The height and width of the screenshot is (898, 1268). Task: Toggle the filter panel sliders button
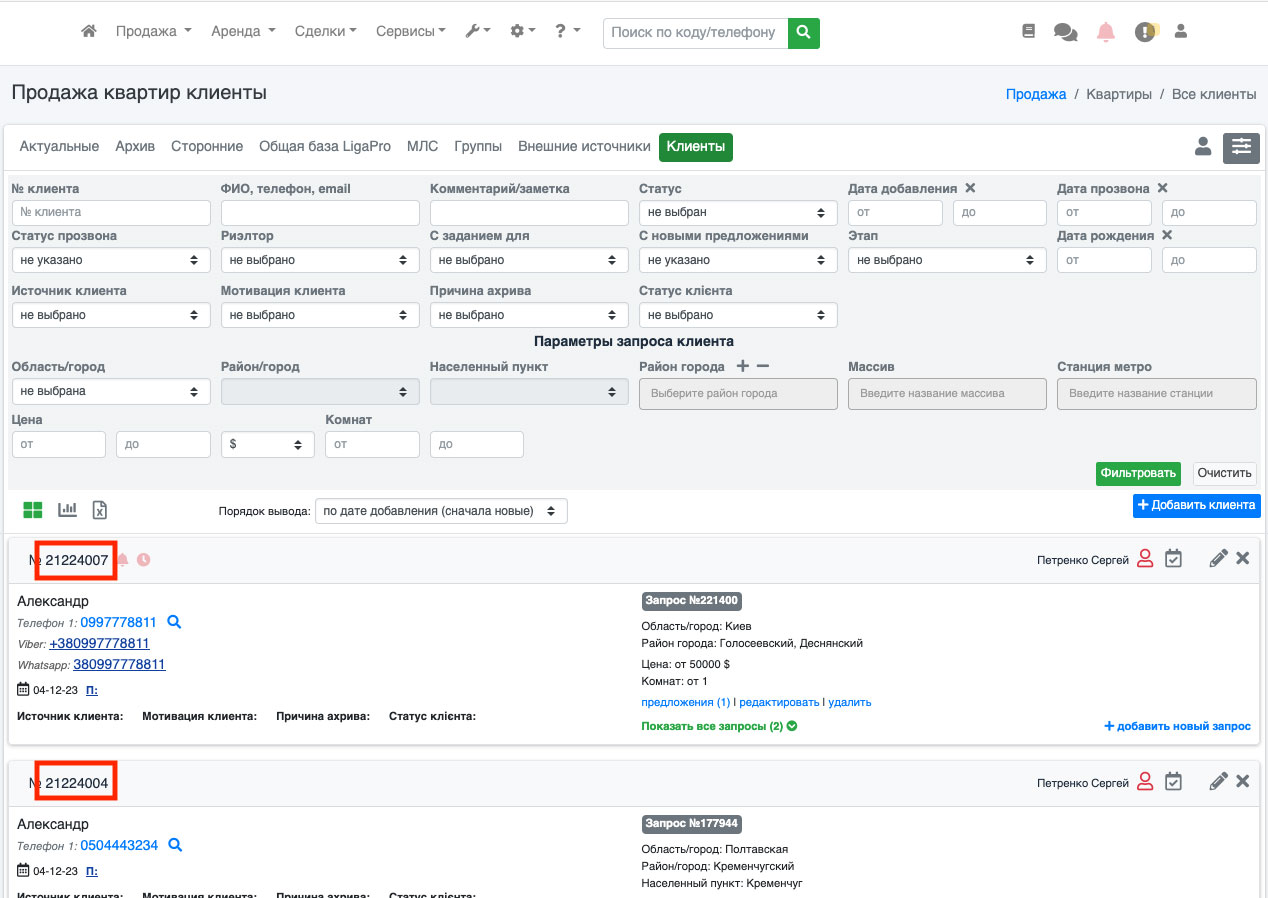click(1241, 148)
